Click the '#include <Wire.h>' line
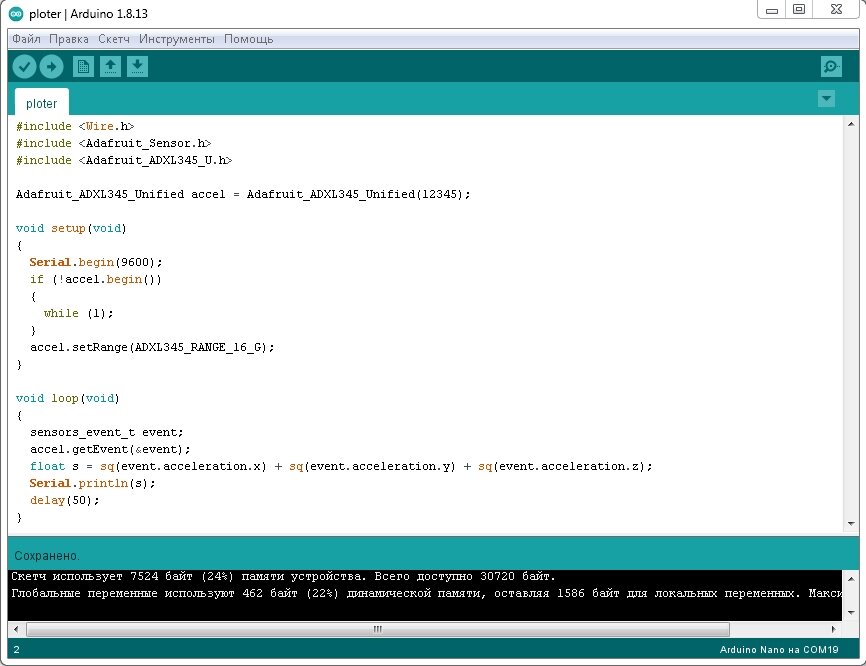This screenshot has height=666, width=866. [x=75, y=126]
